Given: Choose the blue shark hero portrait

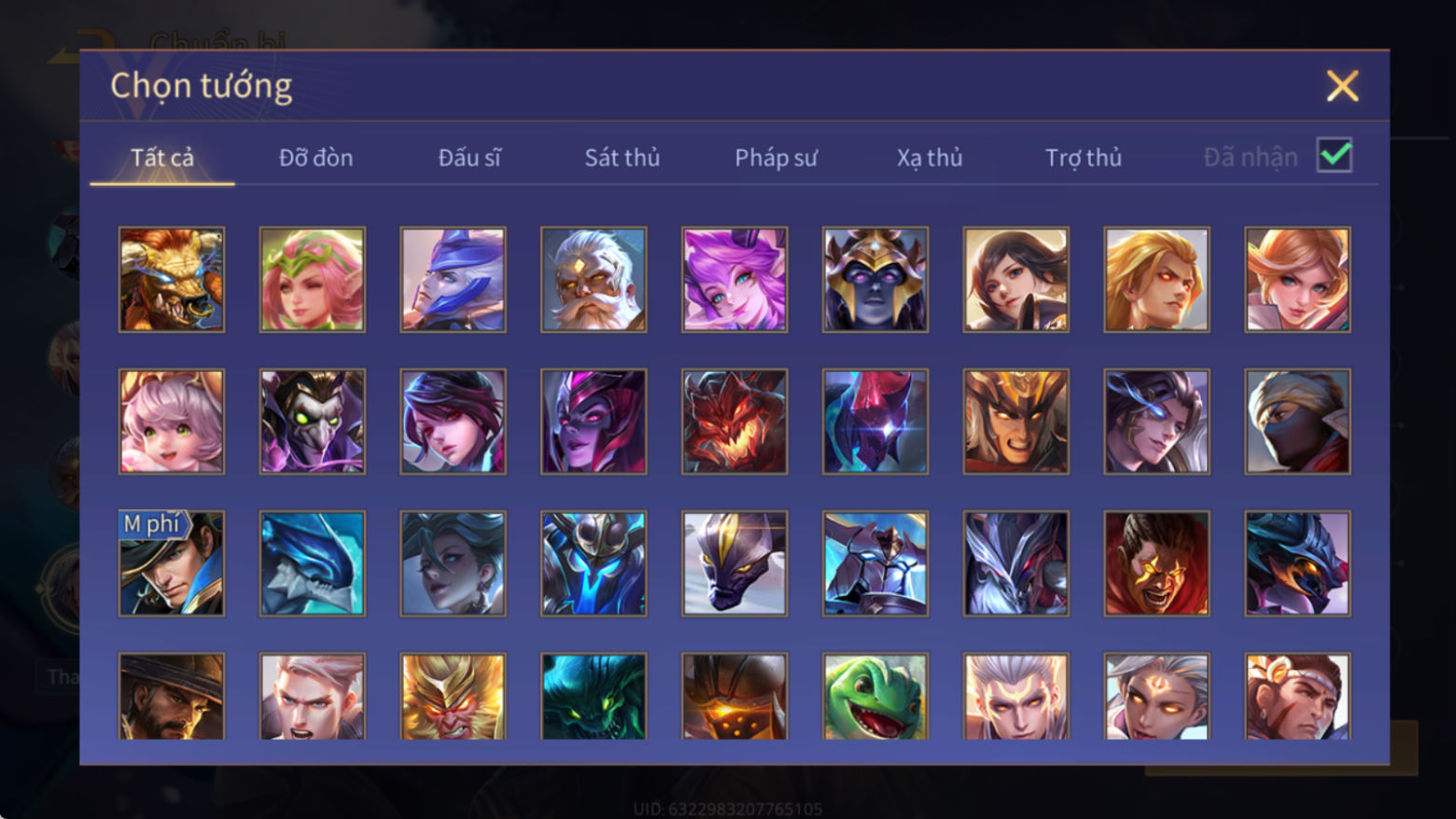Looking at the screenshot, I should (x=313, y=563).
